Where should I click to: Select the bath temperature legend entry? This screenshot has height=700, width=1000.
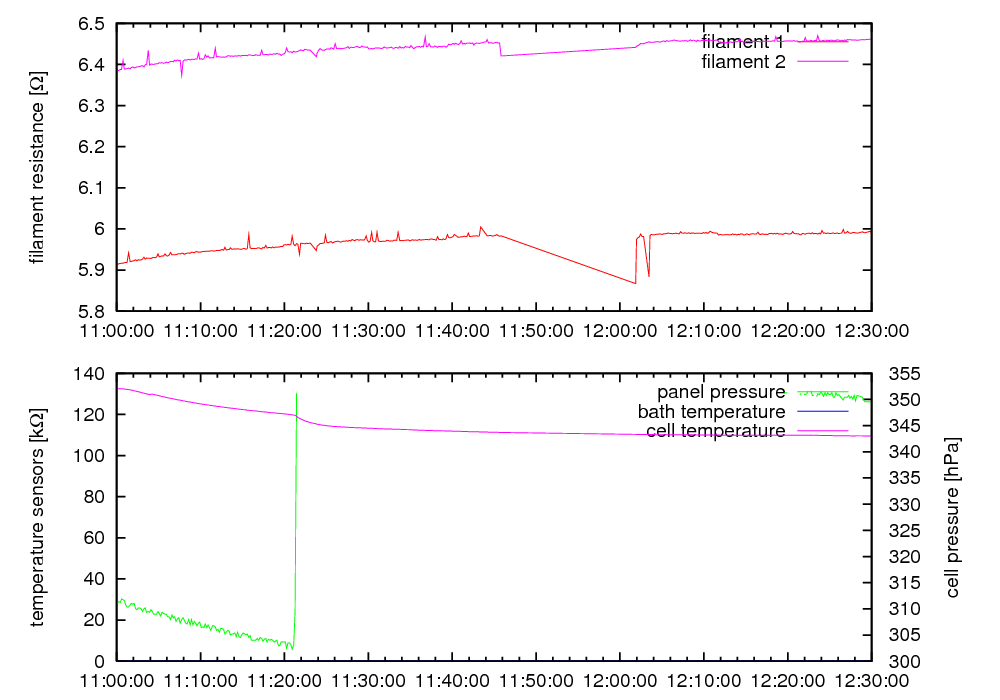(x=711, y=411)
